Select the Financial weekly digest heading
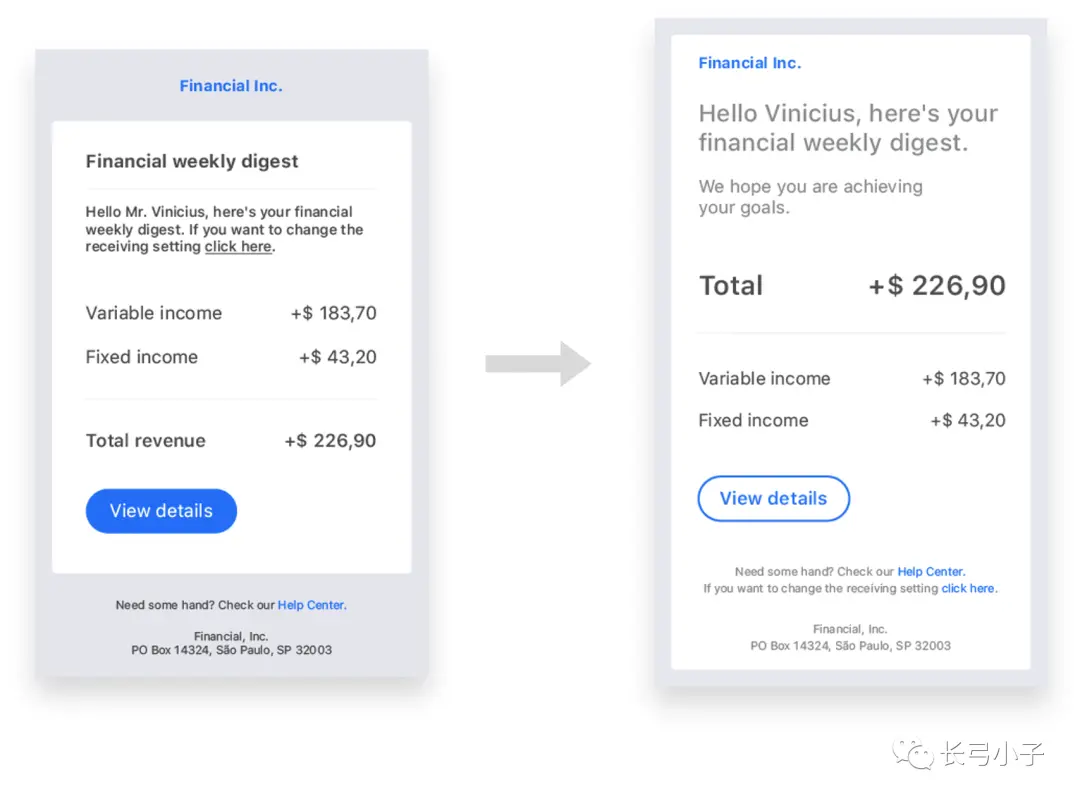Image resolution: width=1080 pixels, height=801 pixels. [x=191, y=161]
